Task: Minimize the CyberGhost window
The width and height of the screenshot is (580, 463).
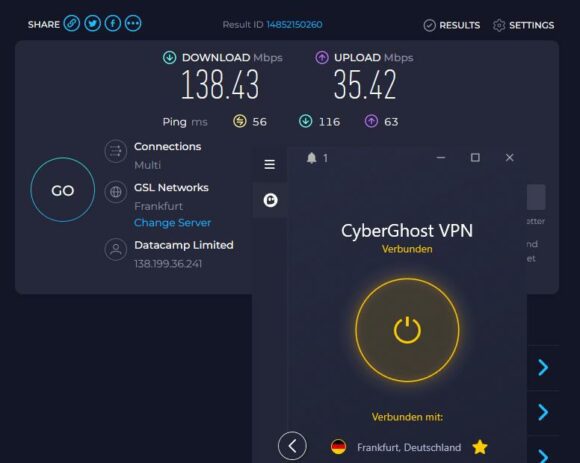Action: coord(441,158)
